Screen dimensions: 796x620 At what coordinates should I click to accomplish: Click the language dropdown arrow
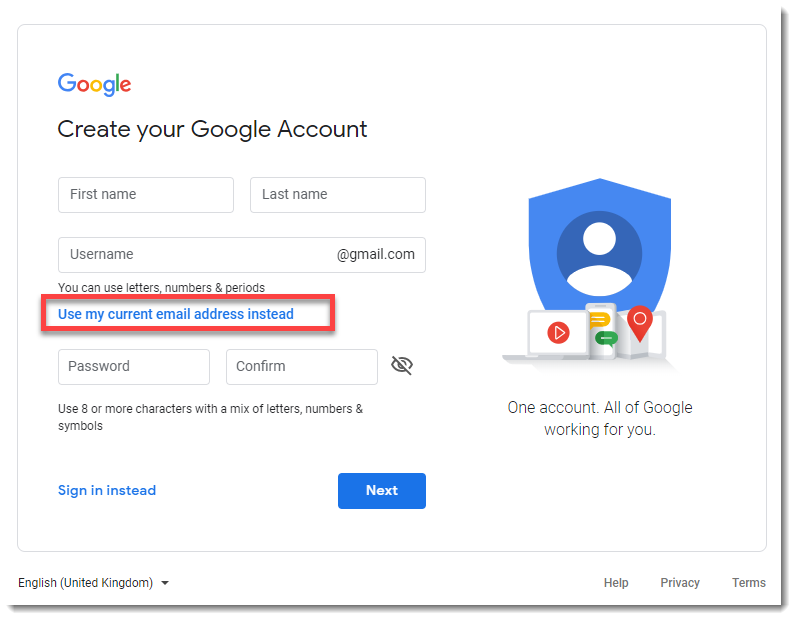(x=165, y=583)
